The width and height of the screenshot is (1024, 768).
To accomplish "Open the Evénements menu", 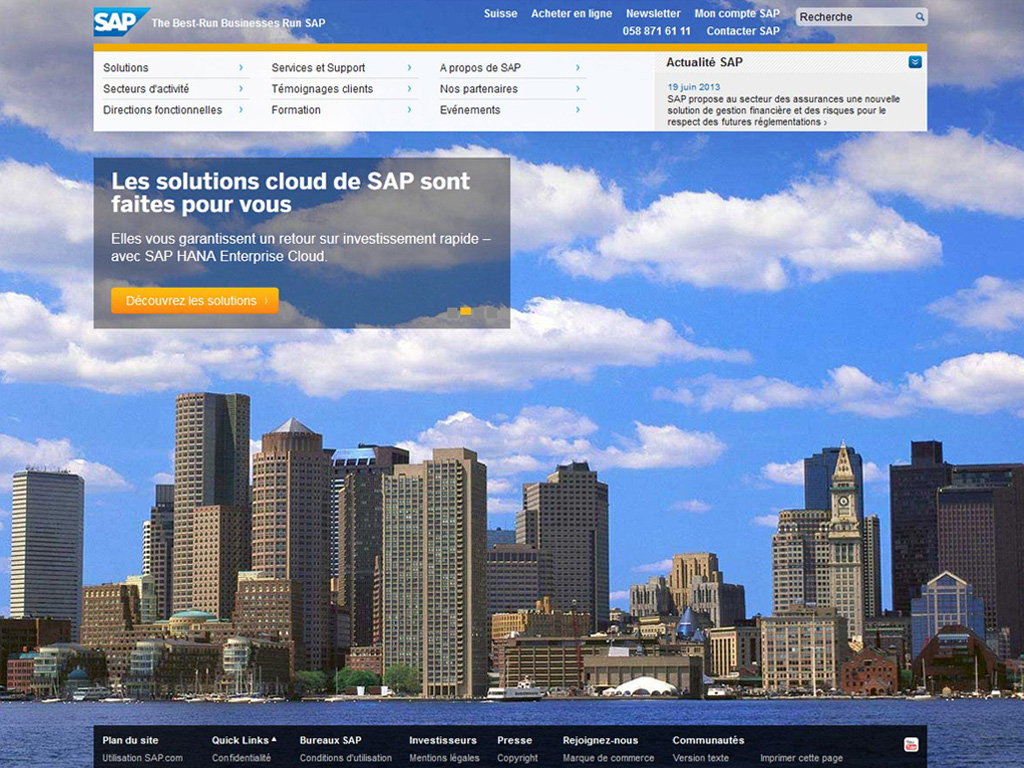I will (x=470, y=110).
